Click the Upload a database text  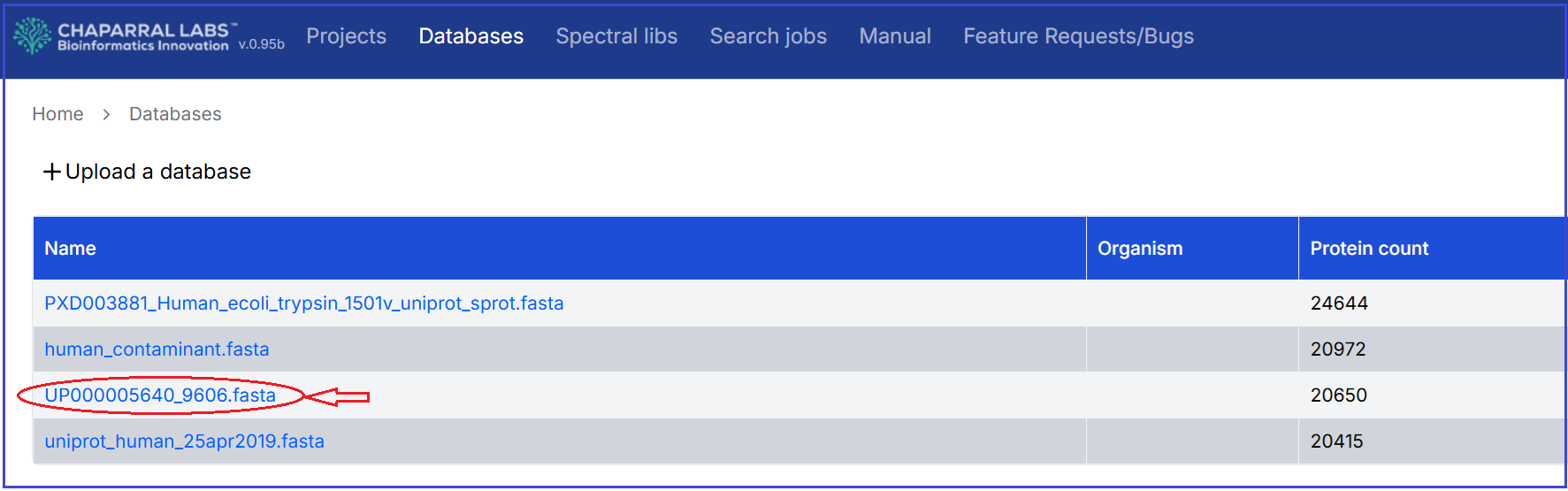click(158, 172)
